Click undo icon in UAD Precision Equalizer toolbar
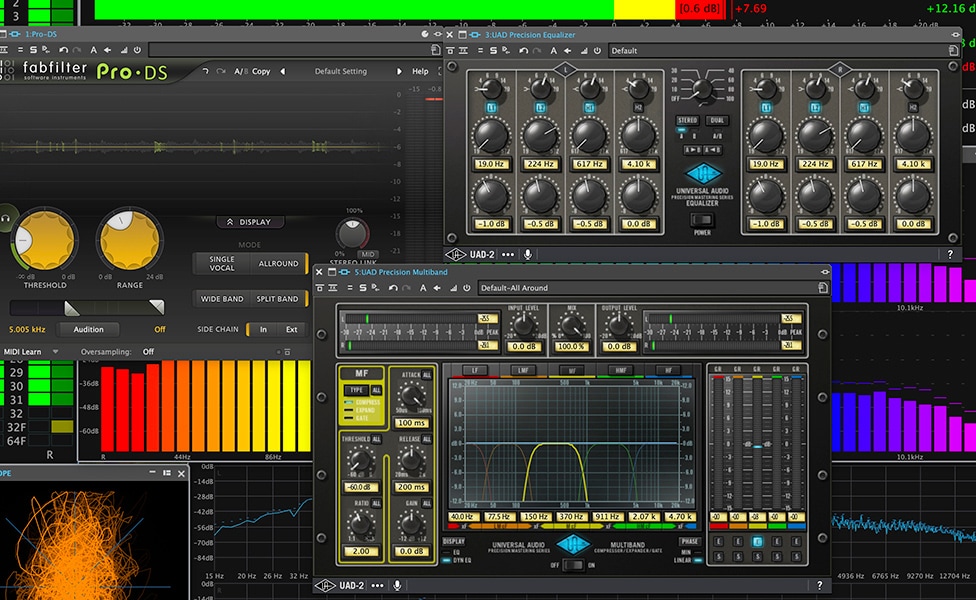 [523, 50]
